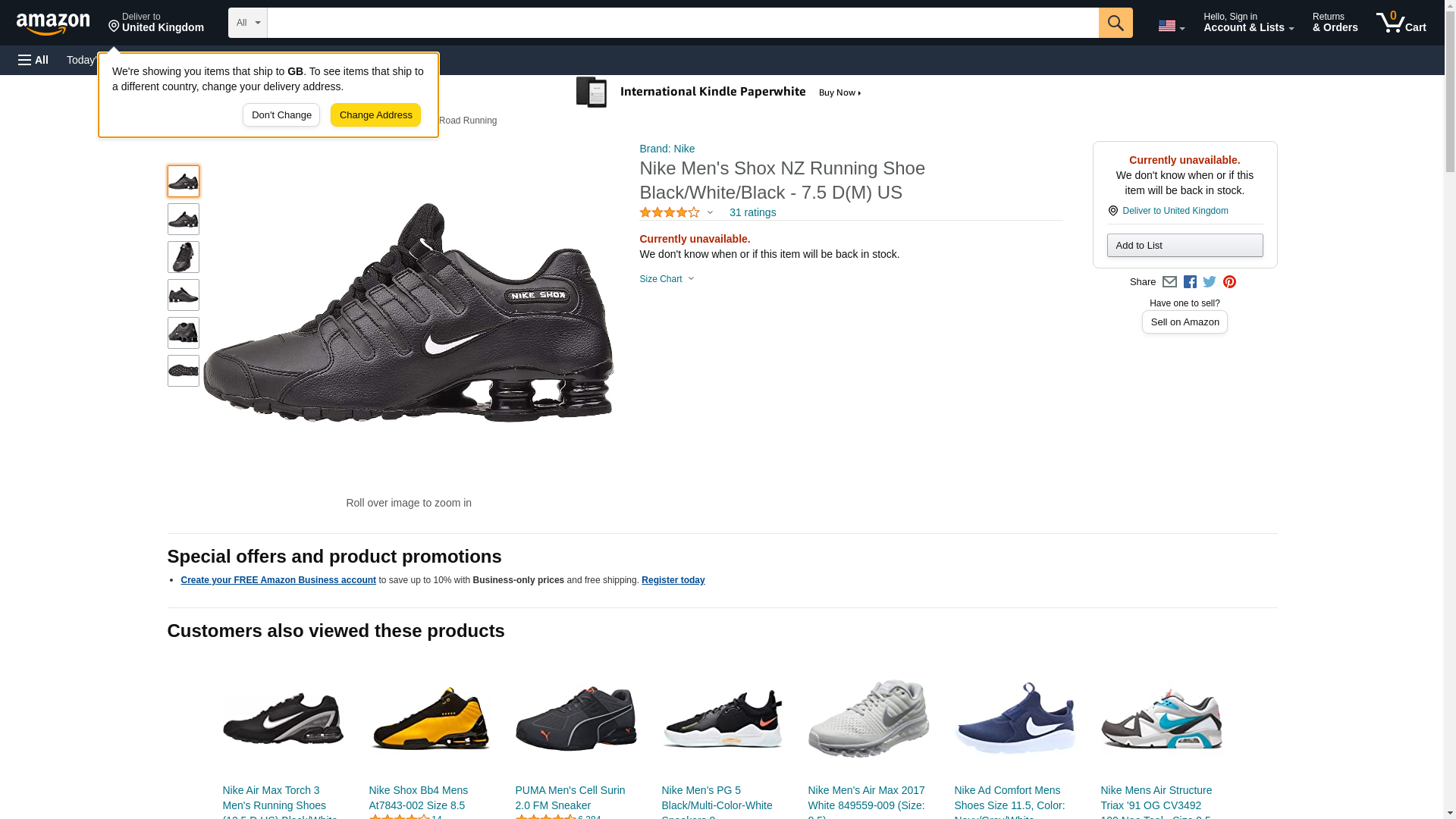Open the 31 ratings link
Image resolution: width=1456 pixels, height=819 pixels.
(x=752, y=212)
